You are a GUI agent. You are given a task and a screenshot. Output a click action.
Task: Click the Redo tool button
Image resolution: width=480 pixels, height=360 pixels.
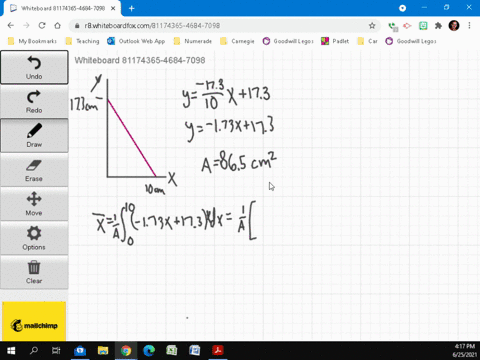(34, 101)
